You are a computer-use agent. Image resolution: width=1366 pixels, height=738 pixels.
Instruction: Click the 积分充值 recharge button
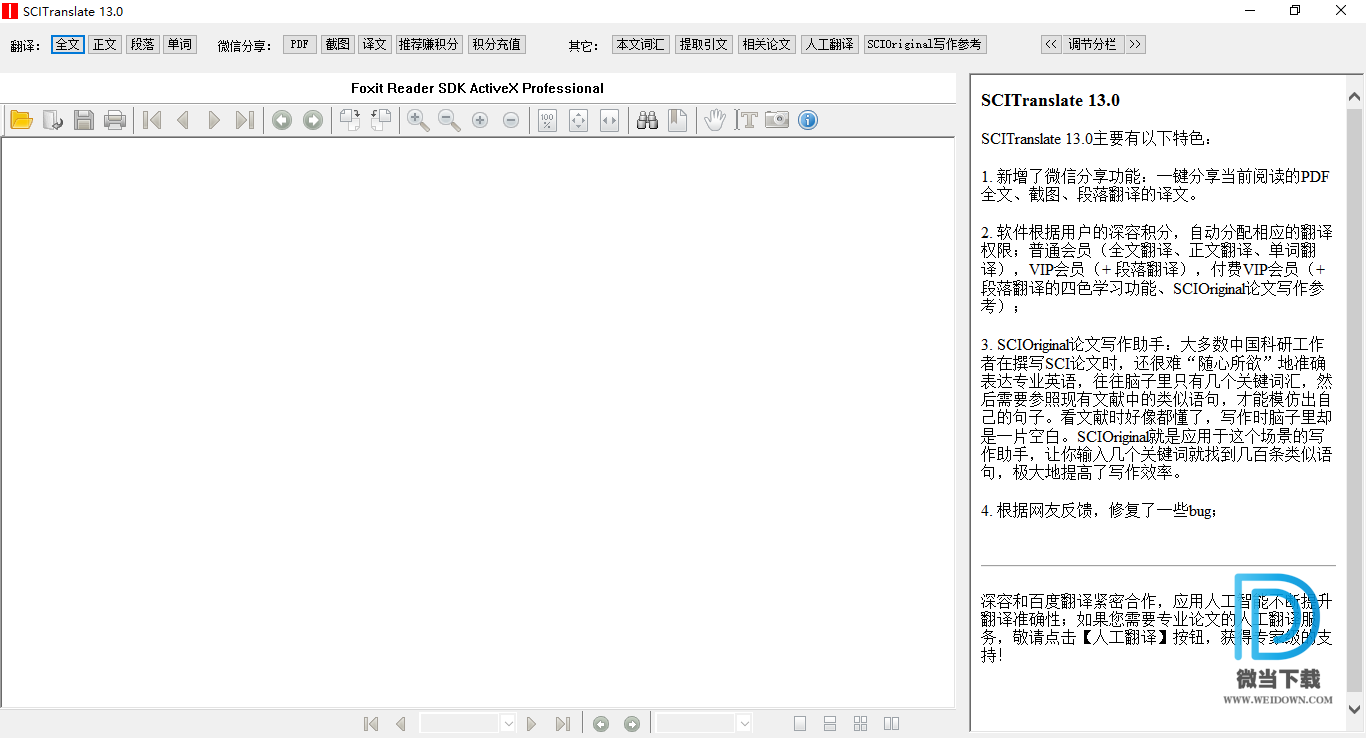click(x=497, y=45)
